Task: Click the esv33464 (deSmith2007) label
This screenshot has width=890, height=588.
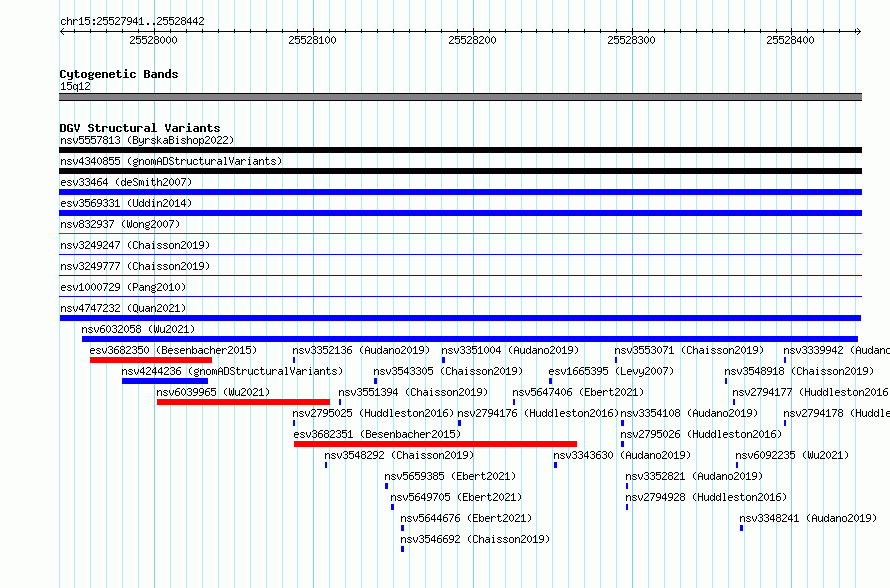Action: 126,182
